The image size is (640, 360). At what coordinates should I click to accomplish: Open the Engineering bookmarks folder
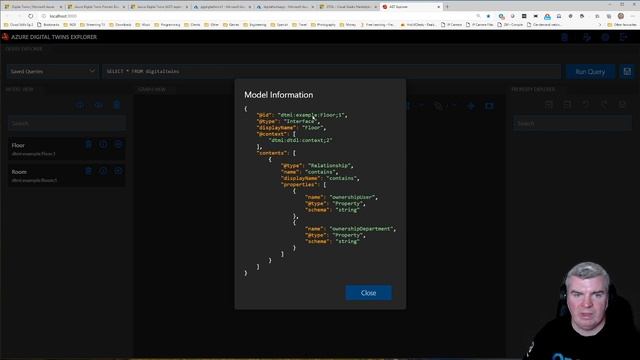(x=255, y=25)
